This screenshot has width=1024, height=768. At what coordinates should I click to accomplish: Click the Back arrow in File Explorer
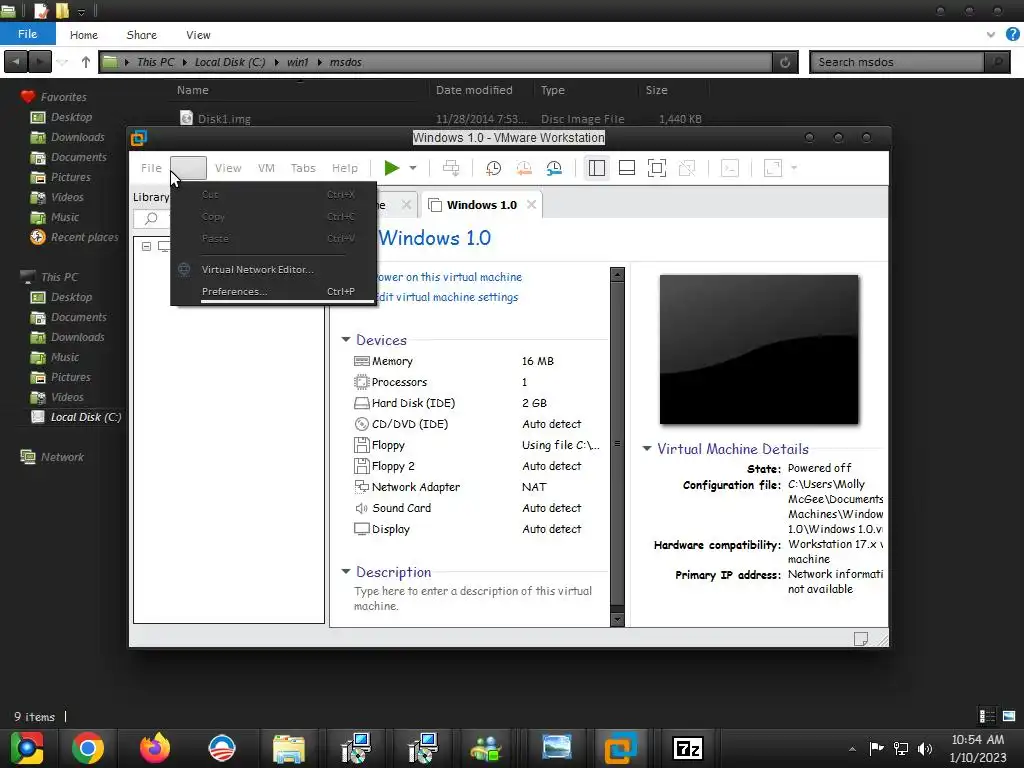click(16, 62)
